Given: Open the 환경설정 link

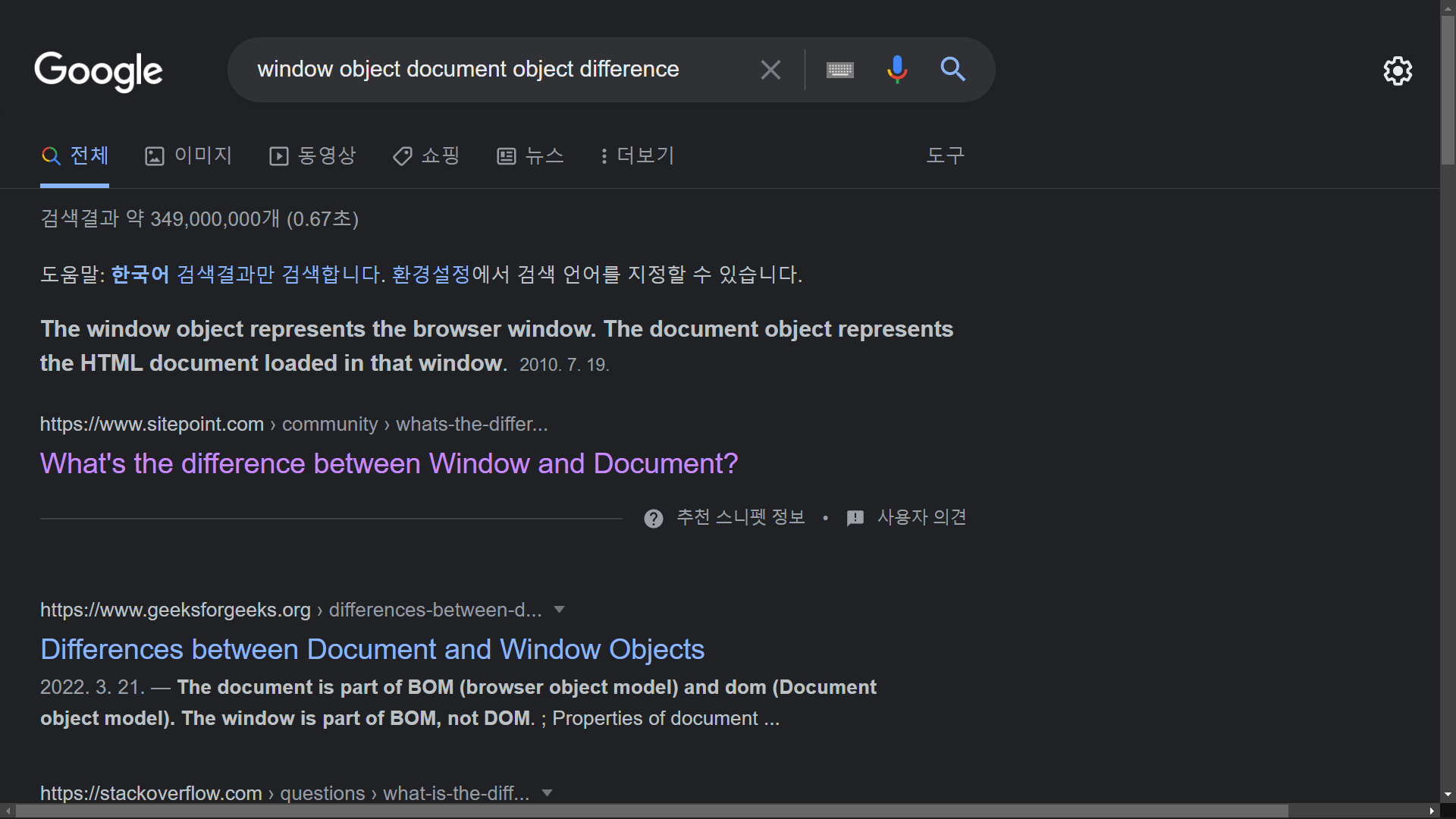Looking at the screenshot, I should (x=431, y=274).
